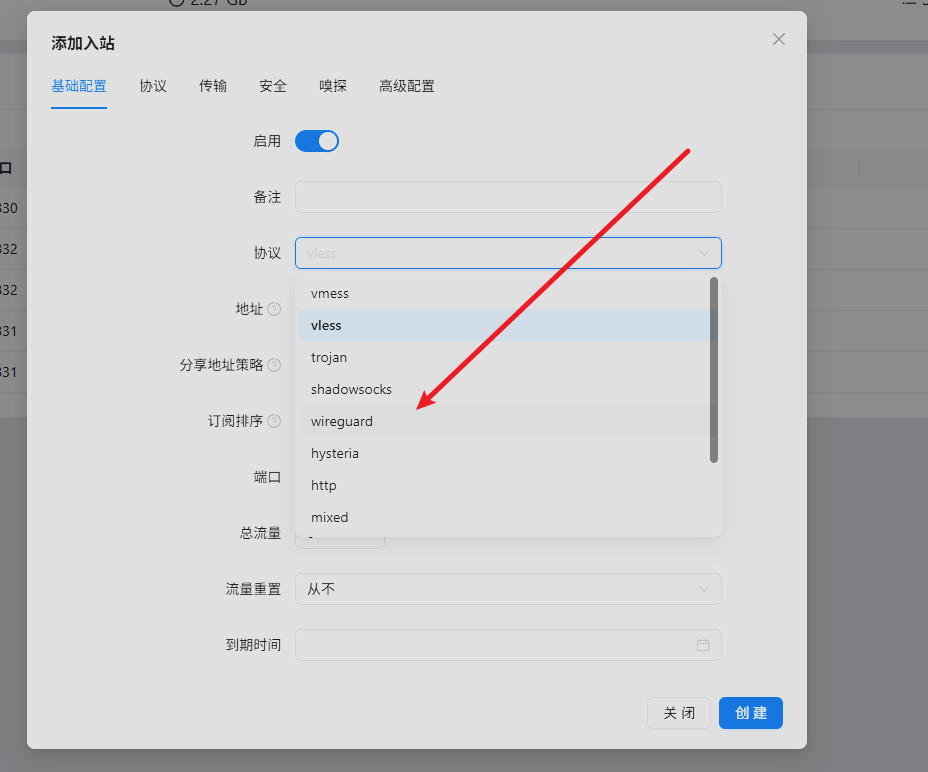Click the 关闭 button
The width and height of the screenshot is (928, 772).
(x=679, y=713)
